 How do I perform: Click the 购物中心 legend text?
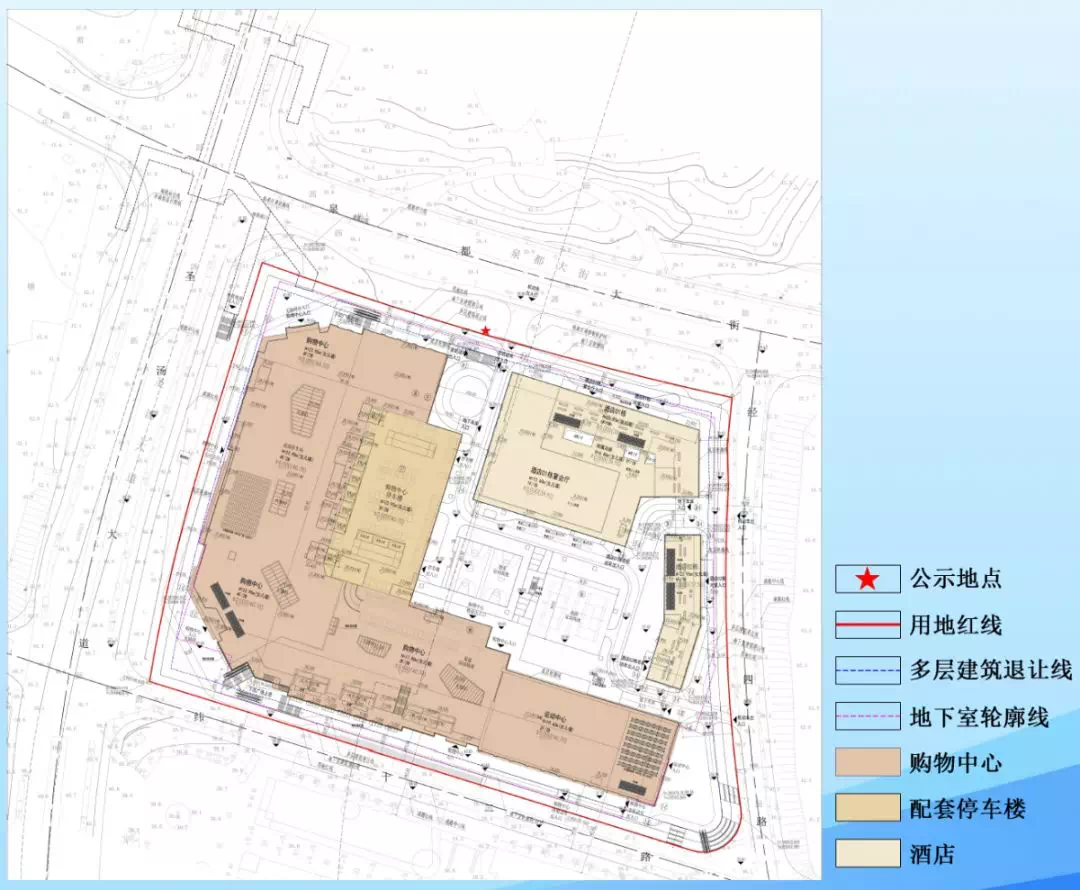coord(955,762)
